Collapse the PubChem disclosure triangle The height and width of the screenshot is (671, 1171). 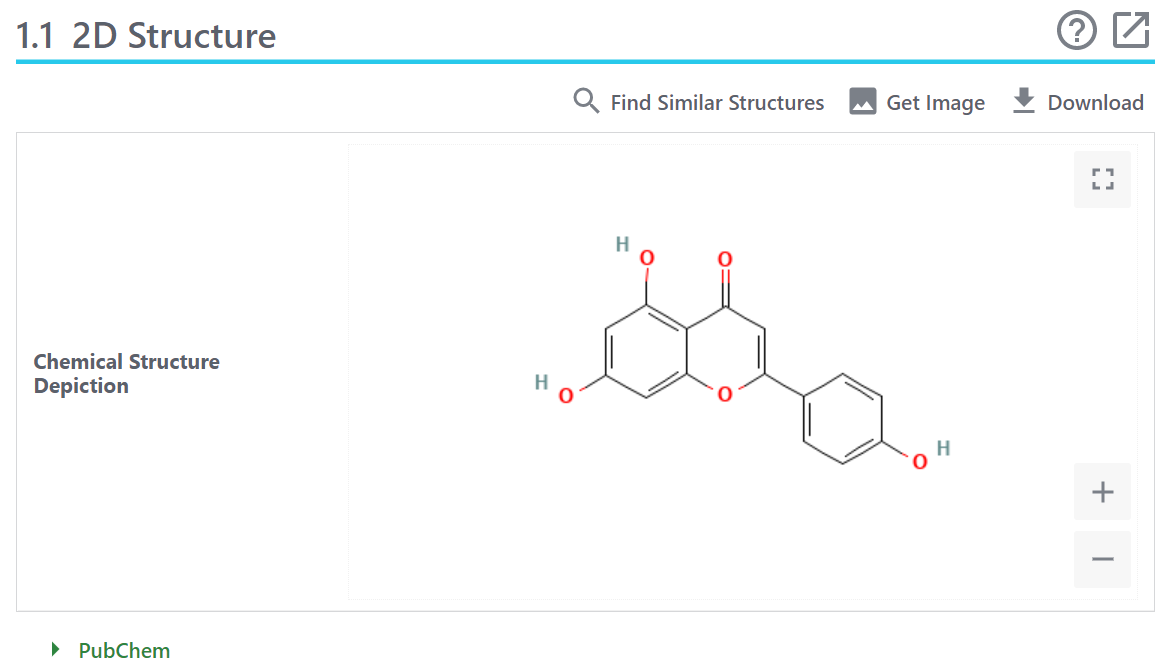click(x=57, y=650)
